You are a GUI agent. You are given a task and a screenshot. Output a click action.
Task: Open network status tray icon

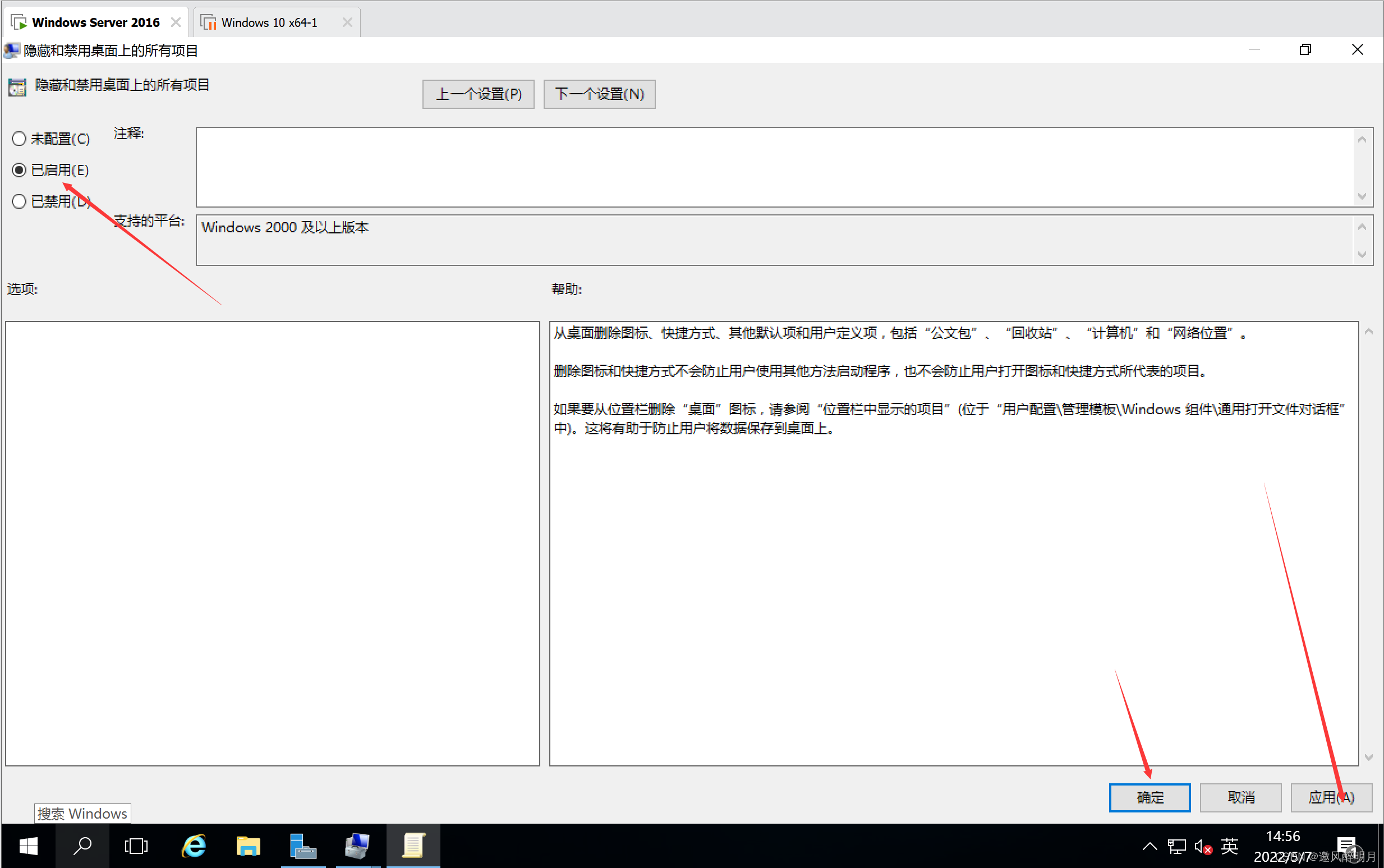pyautogui.click(x=1176, y=846)
